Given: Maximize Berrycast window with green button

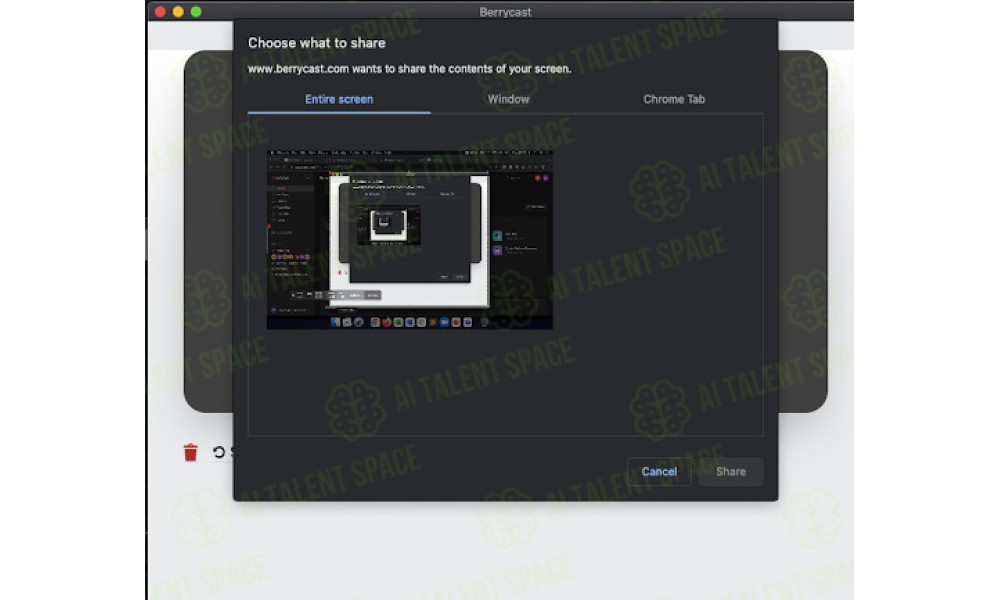Looking at the screenshot, I should click(x=196, y=11).
